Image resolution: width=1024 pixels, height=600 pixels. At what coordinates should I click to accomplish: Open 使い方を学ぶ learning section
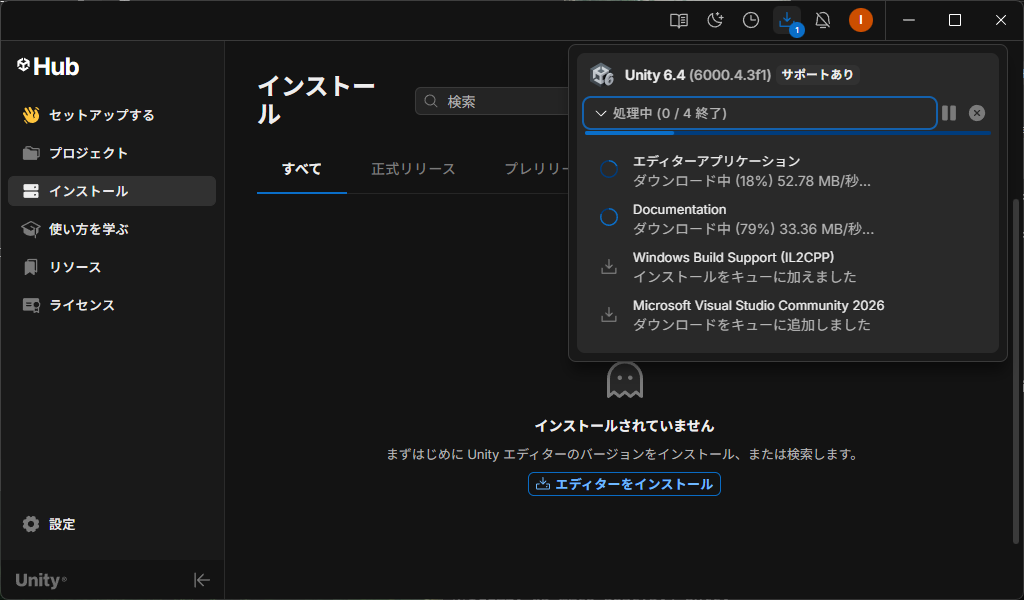(x=88, y=229)
